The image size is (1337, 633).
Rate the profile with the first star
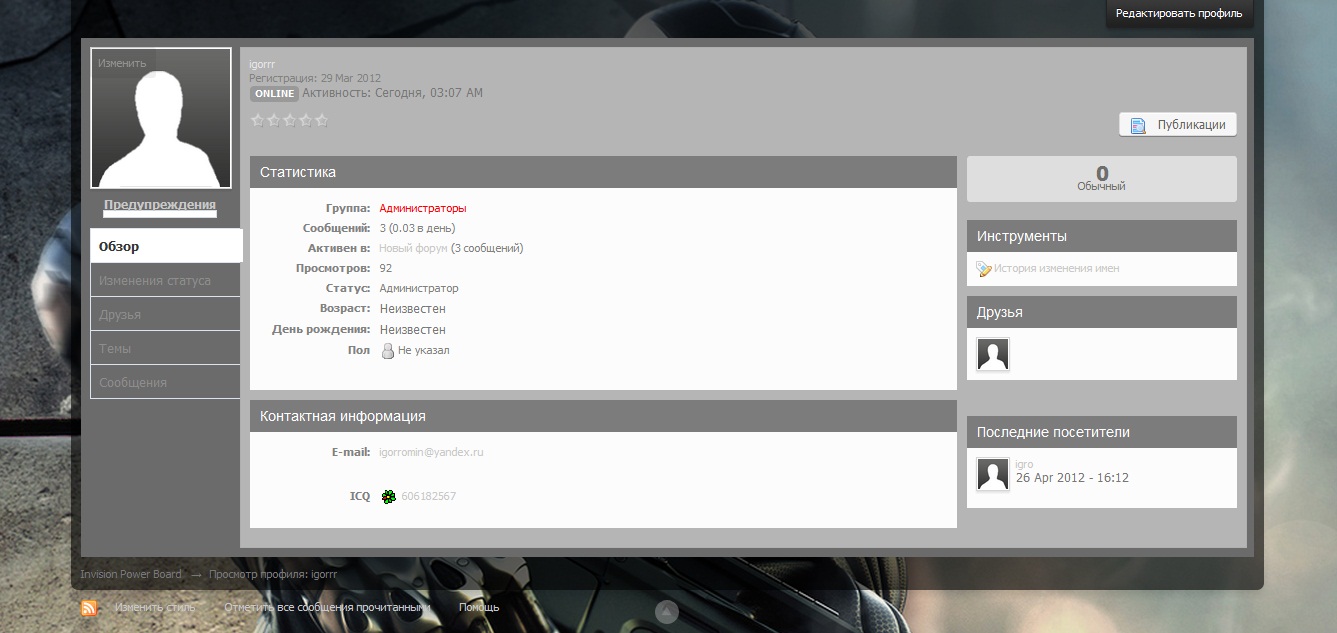258,120
